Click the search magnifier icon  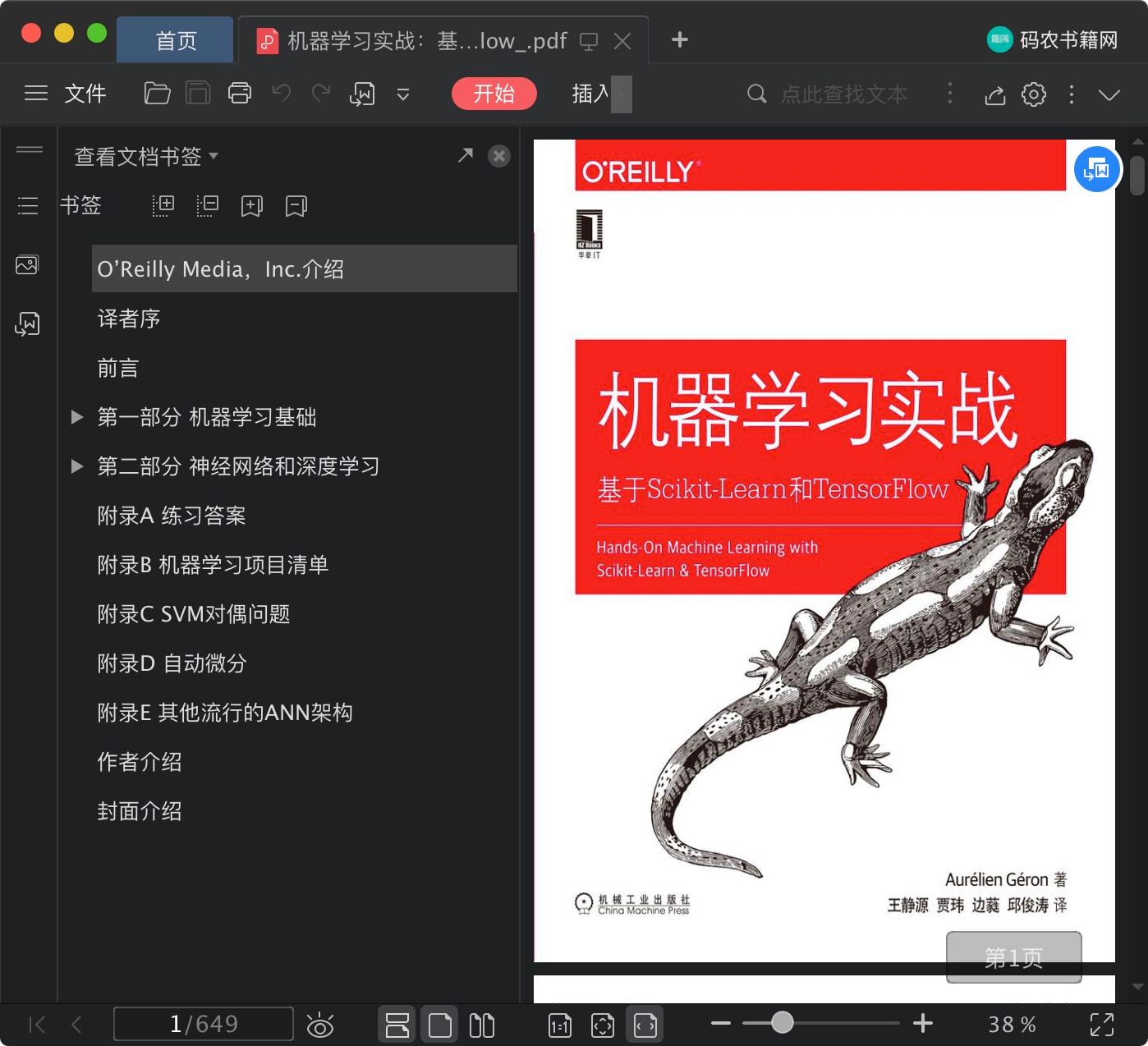click(x=756, y=94)
